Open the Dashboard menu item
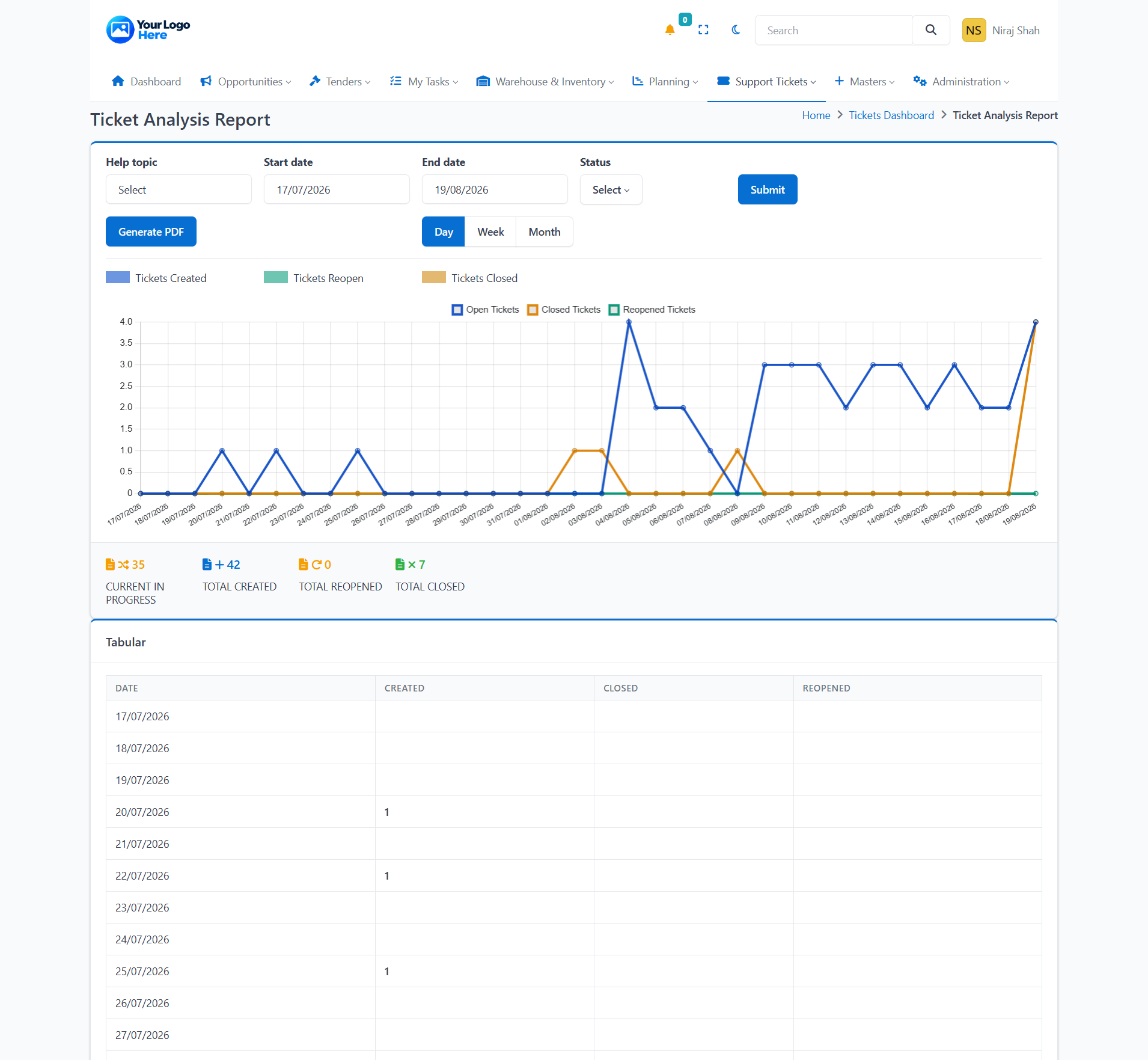This screenshot has width=1148, height=1060. point(146,81)
